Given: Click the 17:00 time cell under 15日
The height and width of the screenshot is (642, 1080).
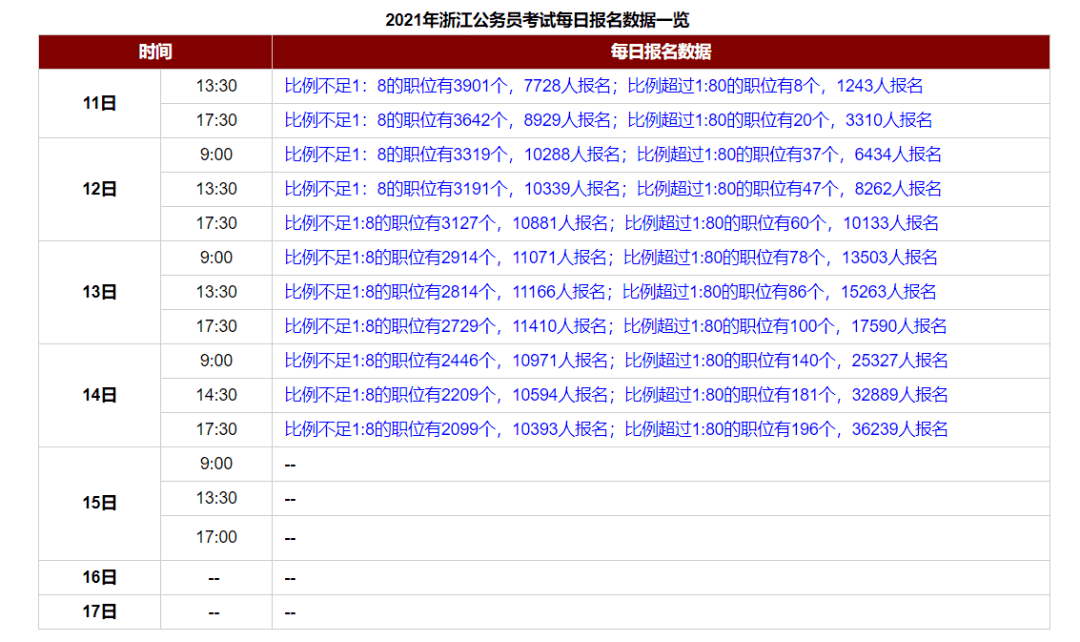Looking at the screenshot, I should pos(216,537).
